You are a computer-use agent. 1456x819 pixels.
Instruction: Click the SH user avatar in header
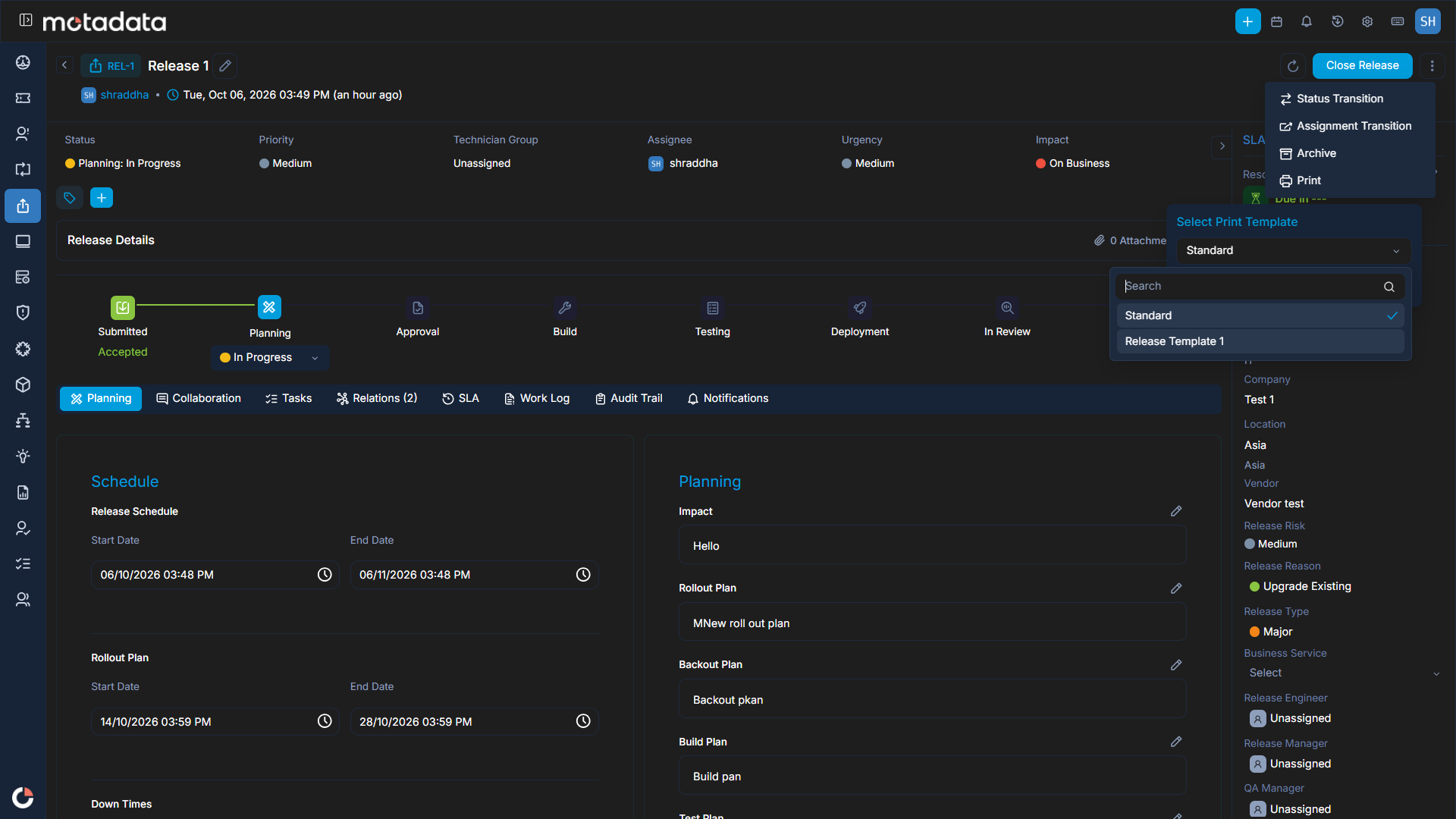point(1428,21)
